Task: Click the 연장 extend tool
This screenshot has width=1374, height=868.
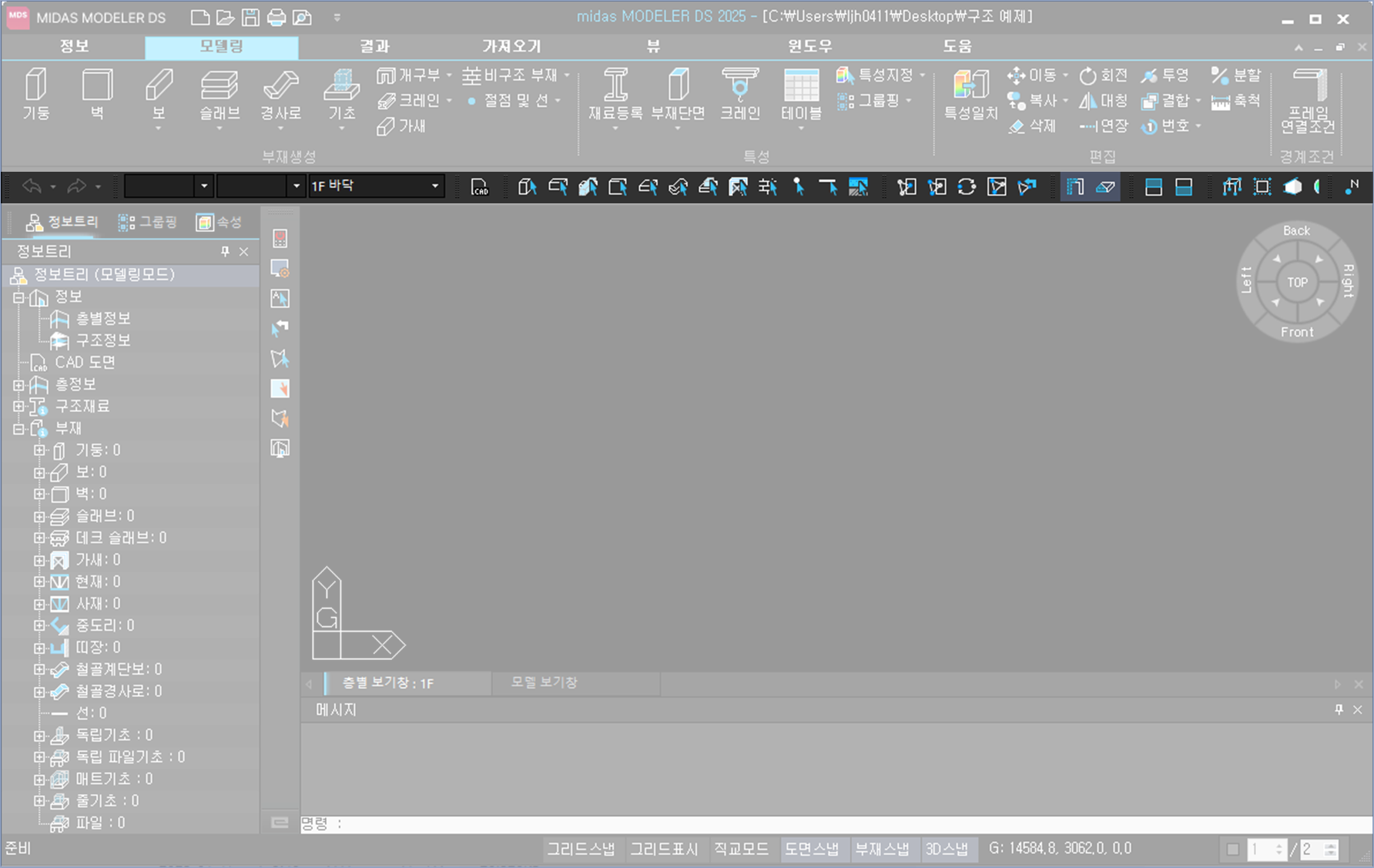Action: point(1103,126)
